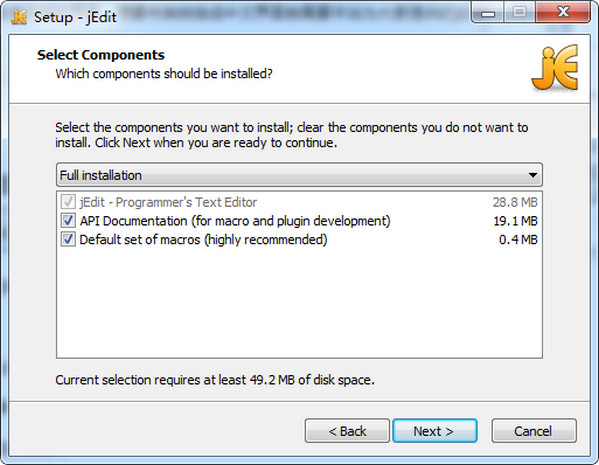This screenshot has width=599, height=465.
Task: Click the installation type dropdown arrow
Action: coord(533,175)
